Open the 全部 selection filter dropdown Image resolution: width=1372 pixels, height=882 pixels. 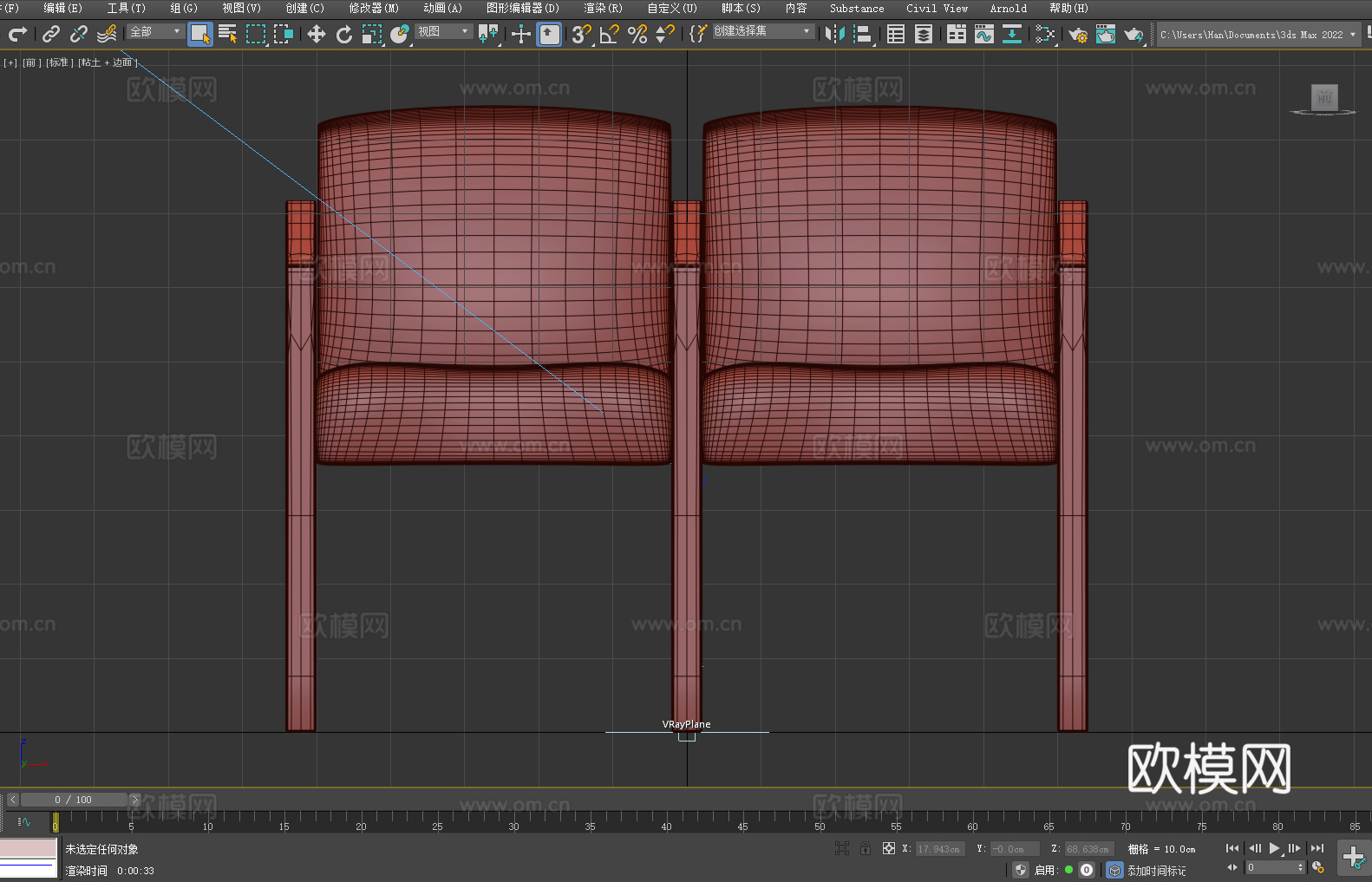click(x=155, y=31)
